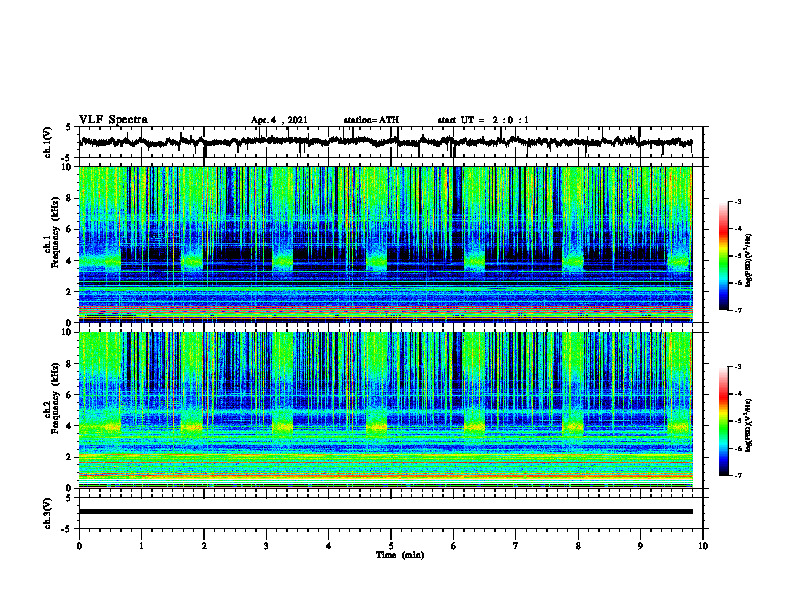Click time axis tick label "4"
792x612 pixels.
click(x=329, y=546)
